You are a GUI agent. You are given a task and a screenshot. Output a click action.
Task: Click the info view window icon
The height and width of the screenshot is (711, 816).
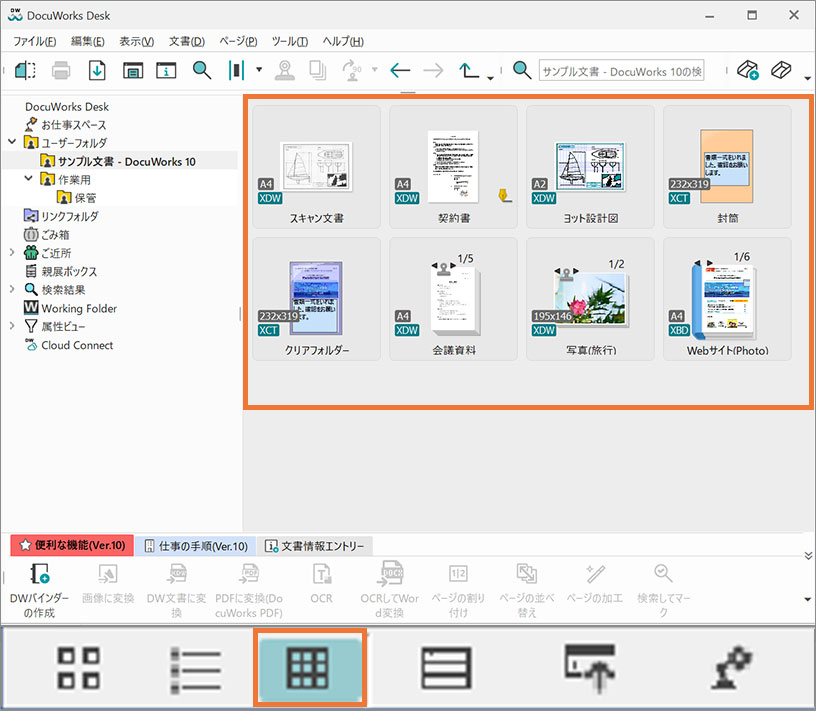(x=133, y=70)
